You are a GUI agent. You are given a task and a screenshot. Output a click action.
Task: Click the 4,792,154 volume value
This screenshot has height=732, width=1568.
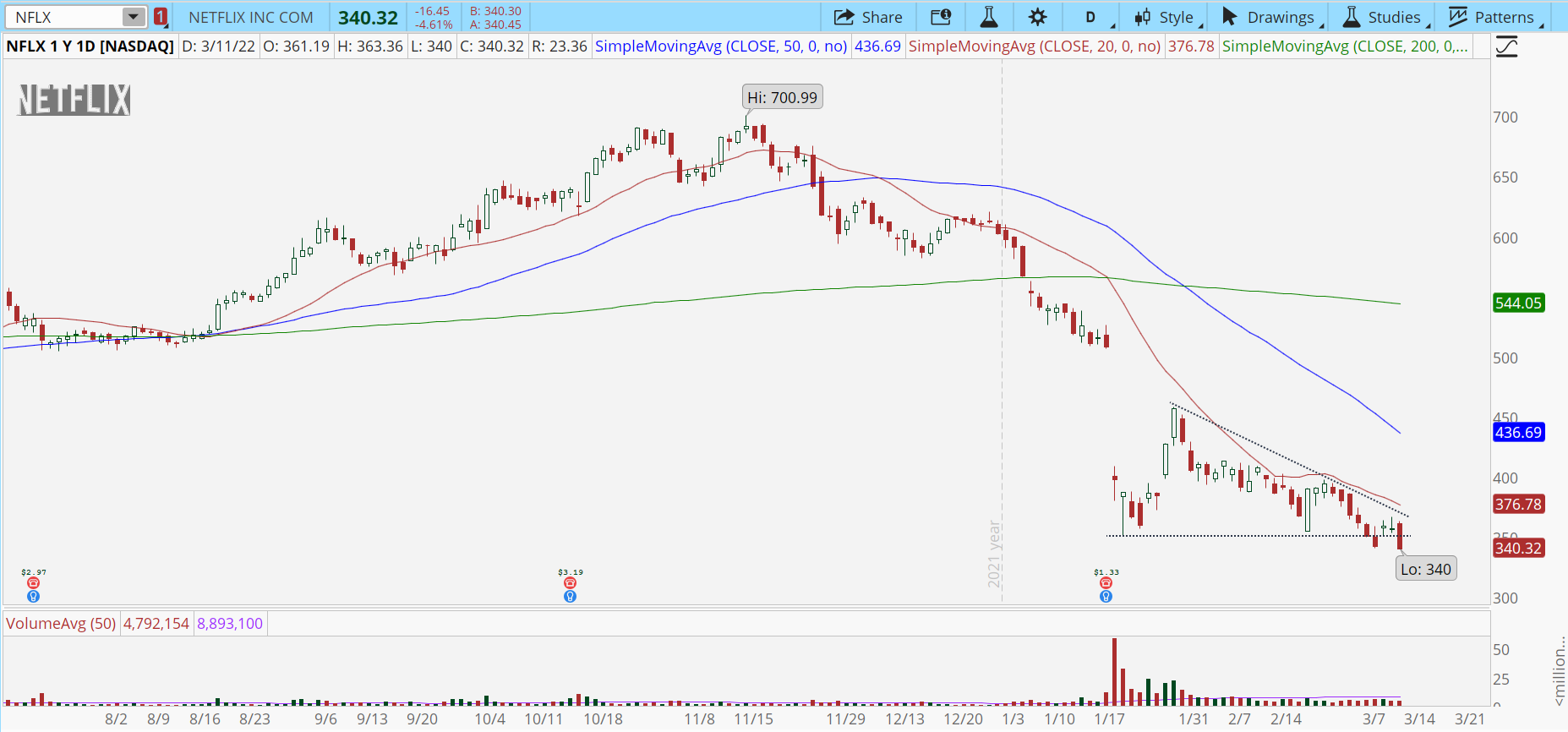point(156,624)
